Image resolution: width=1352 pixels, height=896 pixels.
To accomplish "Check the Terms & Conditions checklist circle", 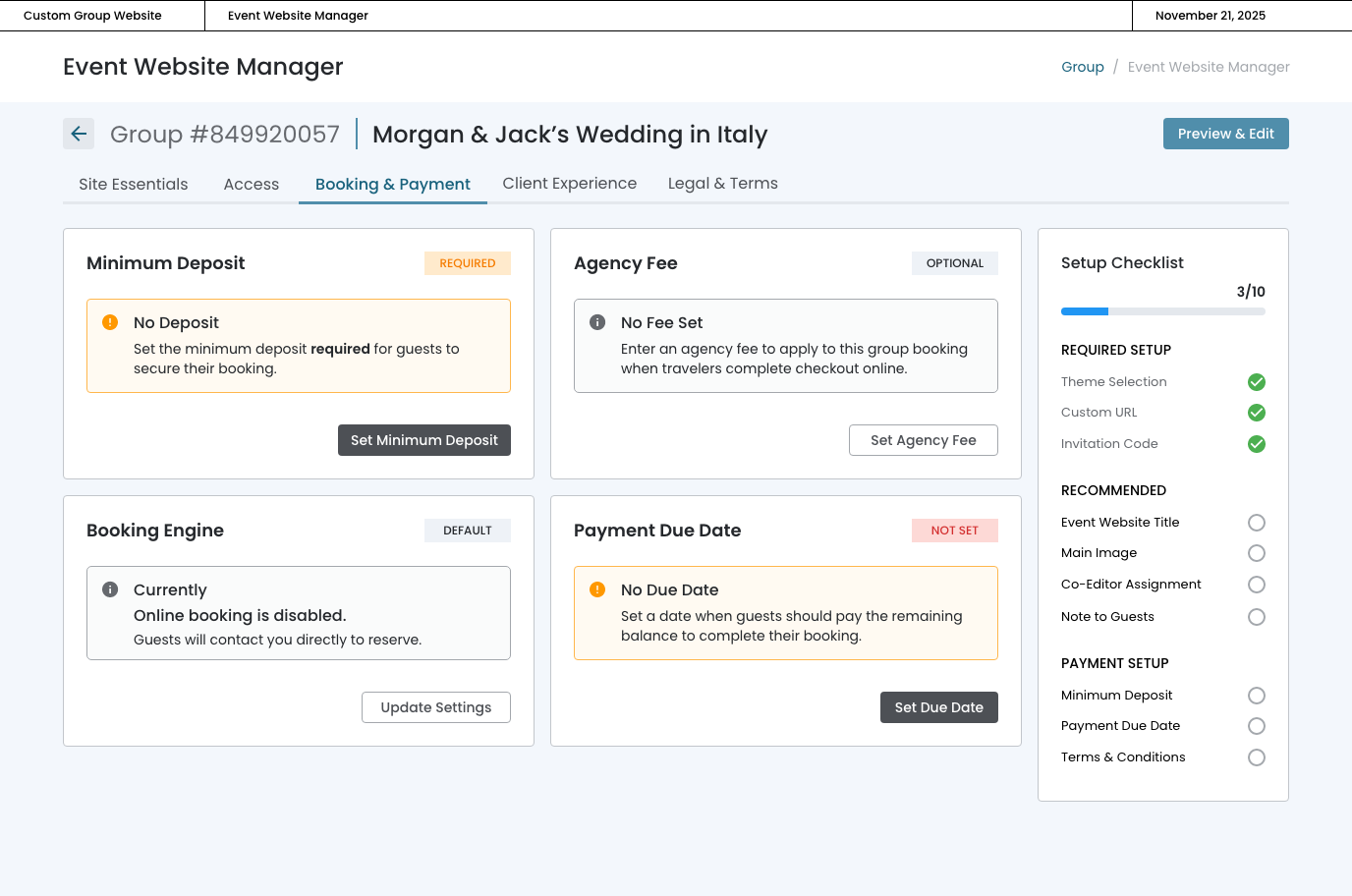I will click(x=1256, y=757).
